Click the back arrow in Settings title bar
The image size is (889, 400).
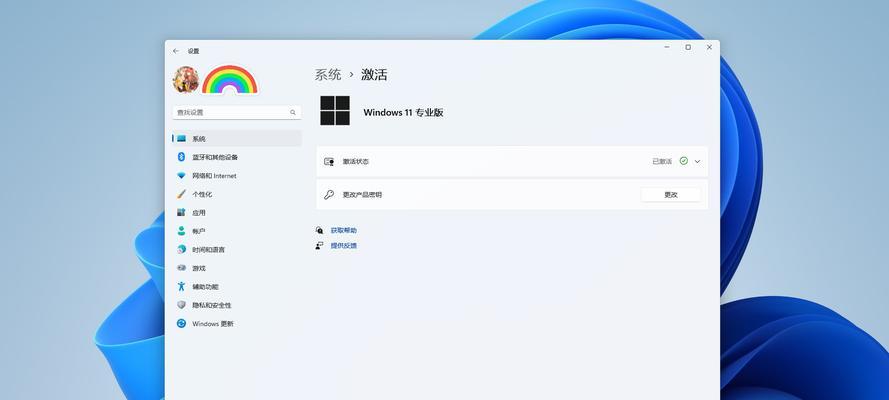176,51
